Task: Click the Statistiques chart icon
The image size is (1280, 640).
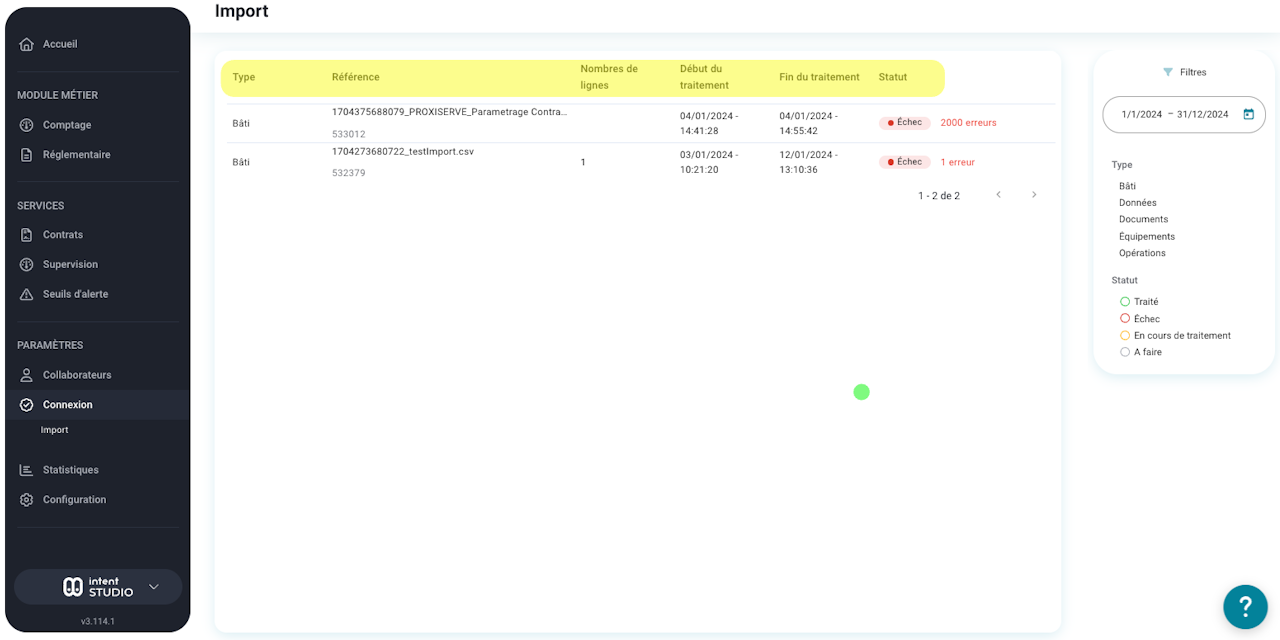Action: click(x=27, y=470)
